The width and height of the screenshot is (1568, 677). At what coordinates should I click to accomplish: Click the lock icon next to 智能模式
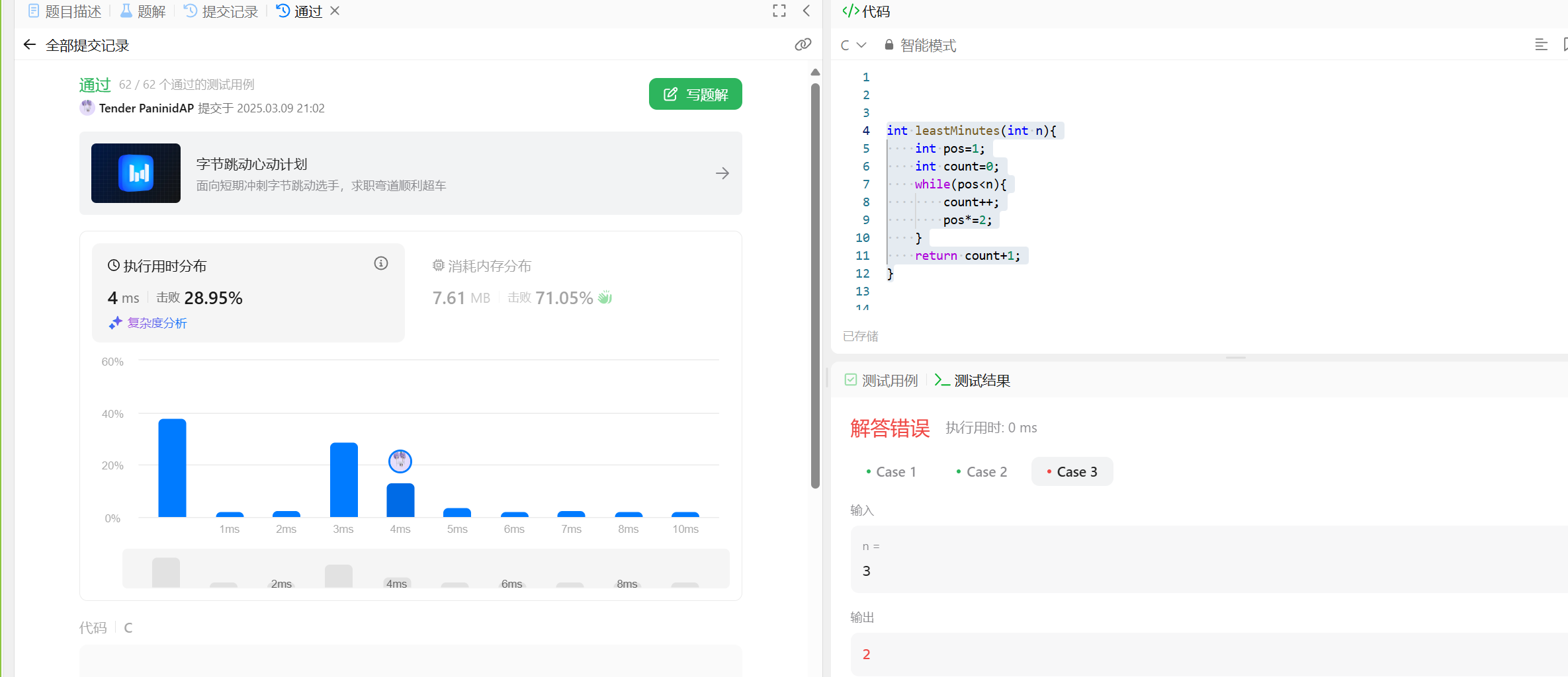(x=889, y=45)
